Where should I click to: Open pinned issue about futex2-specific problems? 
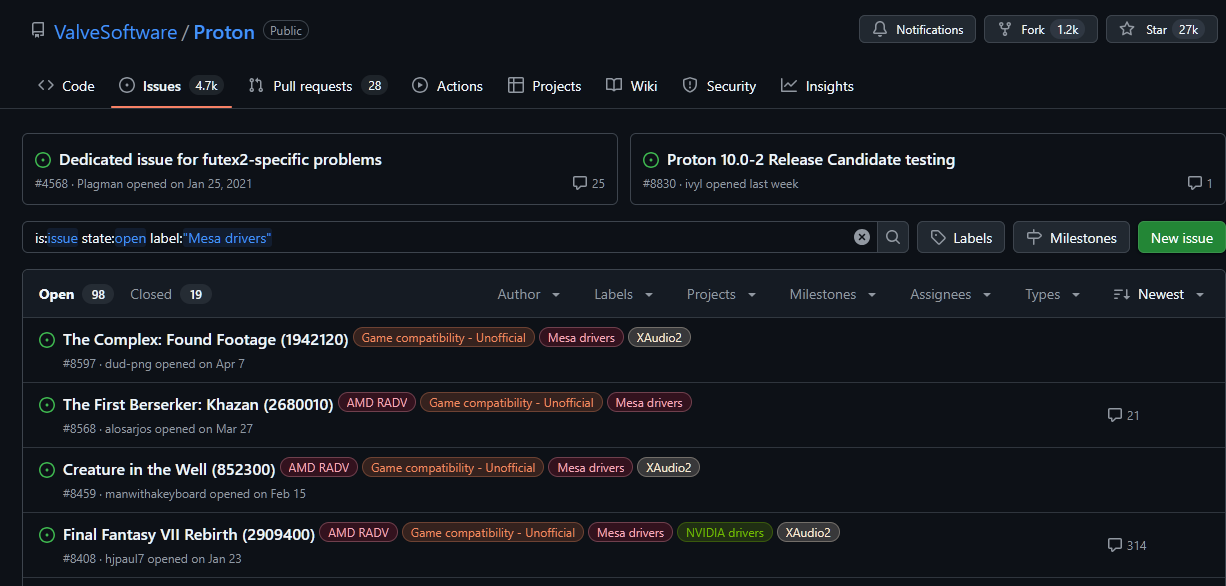(x=220, y=160)
